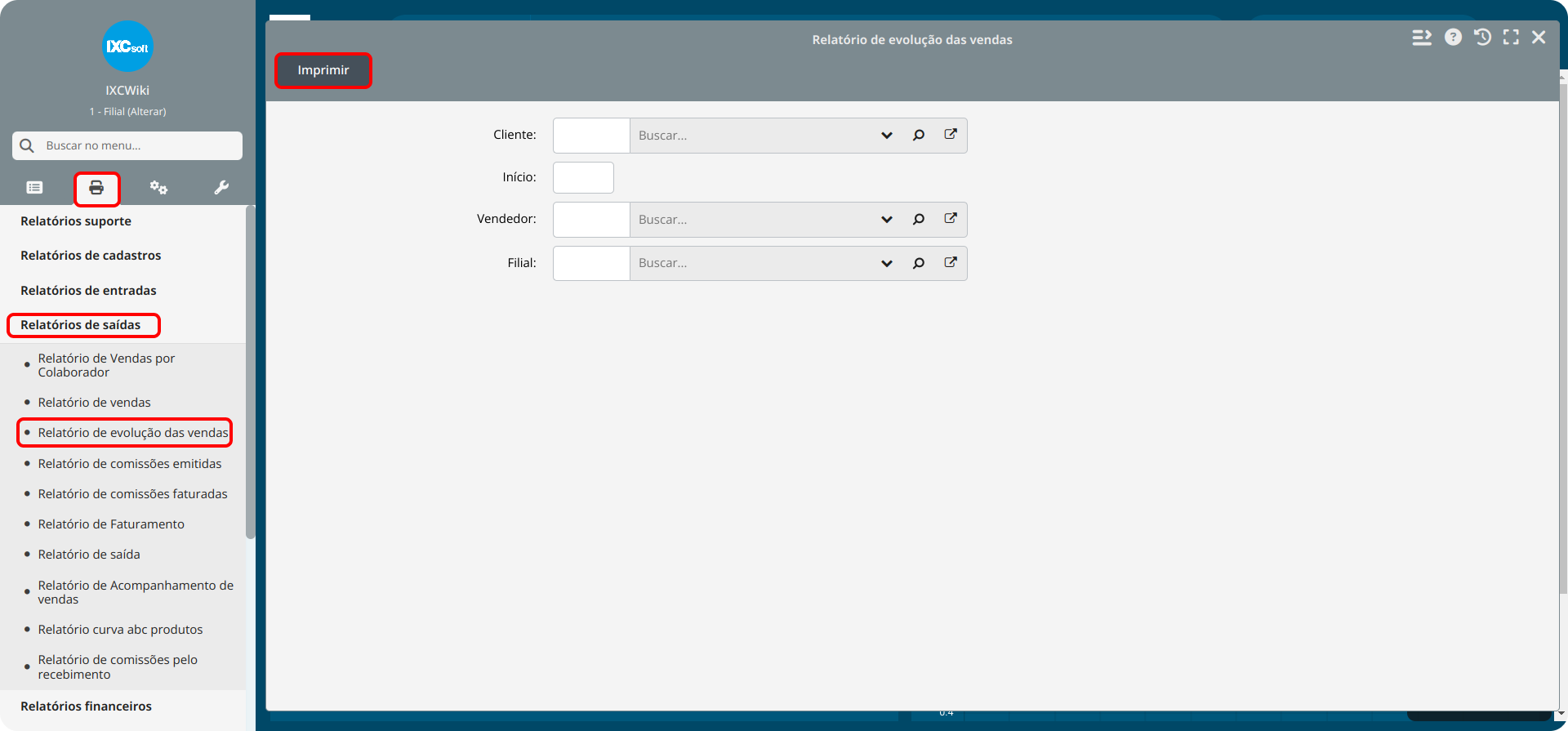Expand the Vendedor dropdown arrow
This screenshot has height=731, width=1568.
(x=887, y=220)
